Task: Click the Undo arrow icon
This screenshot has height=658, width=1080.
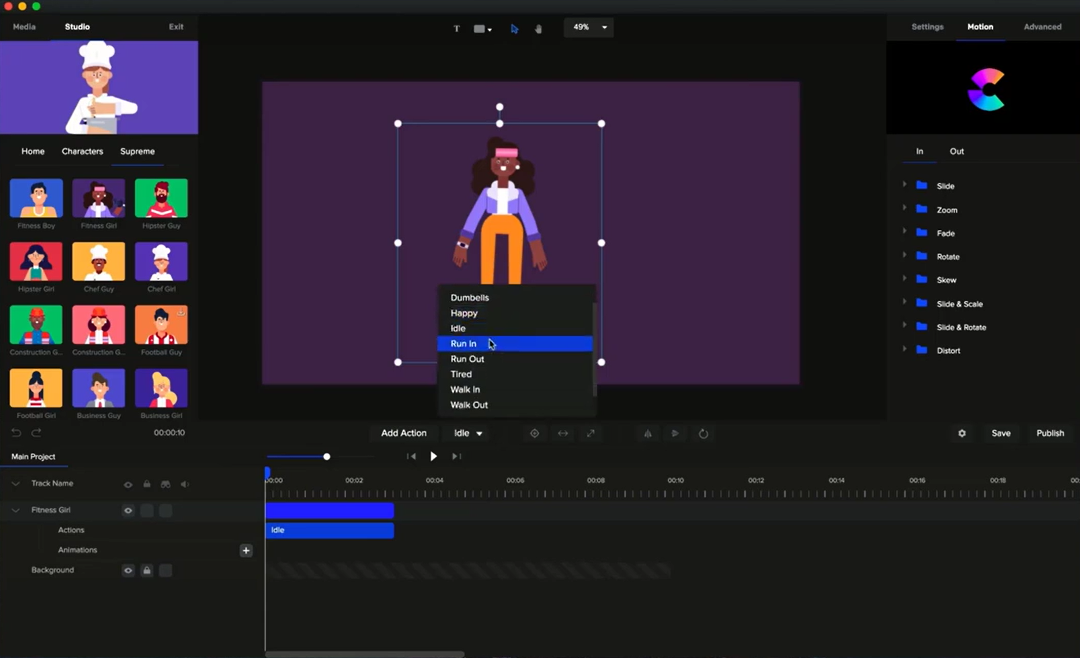Action: 17,433
